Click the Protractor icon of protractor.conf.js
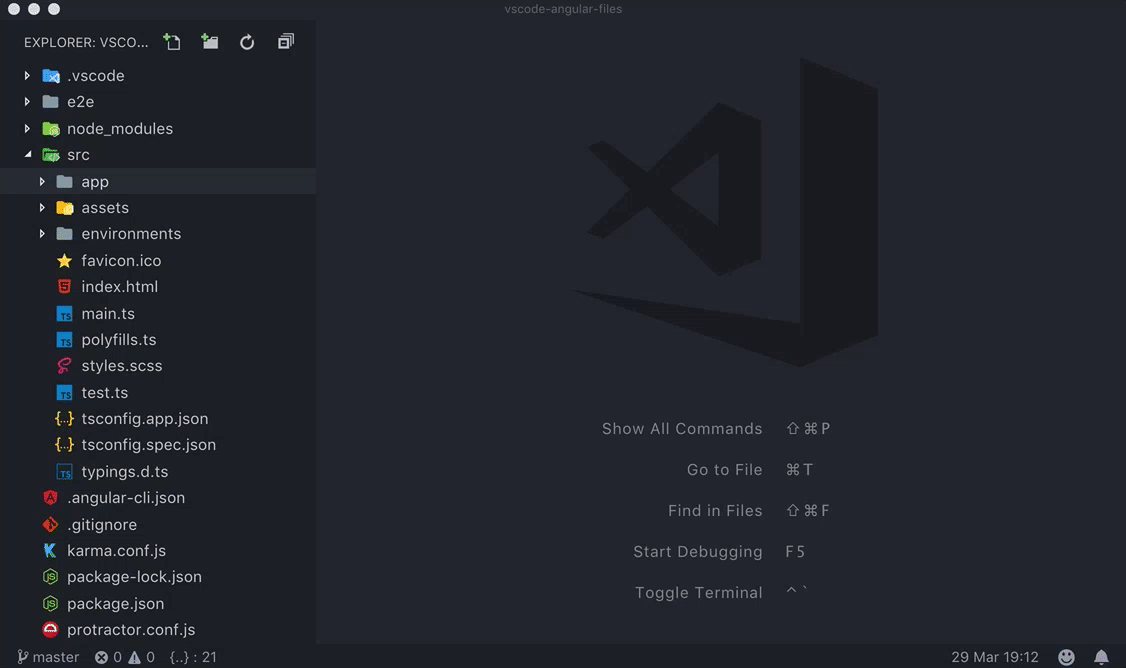 point(50,630)
